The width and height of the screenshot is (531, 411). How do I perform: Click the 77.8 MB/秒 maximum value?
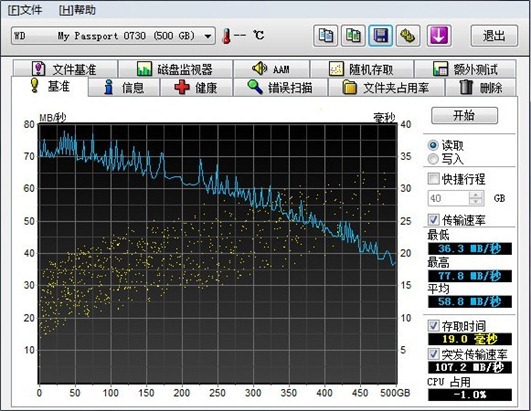point(470,276)
